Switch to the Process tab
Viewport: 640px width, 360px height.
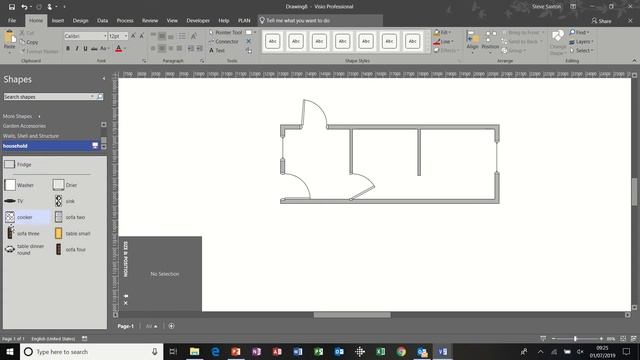tap(125, 20)
